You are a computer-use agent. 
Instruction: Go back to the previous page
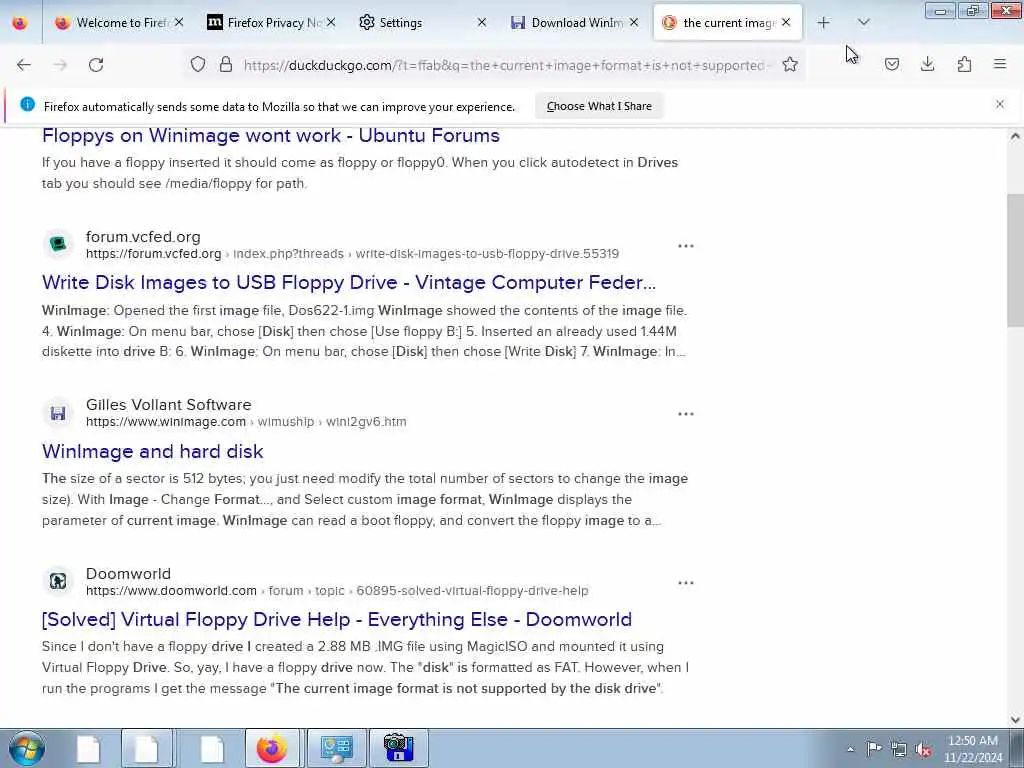tap(24, 65)
